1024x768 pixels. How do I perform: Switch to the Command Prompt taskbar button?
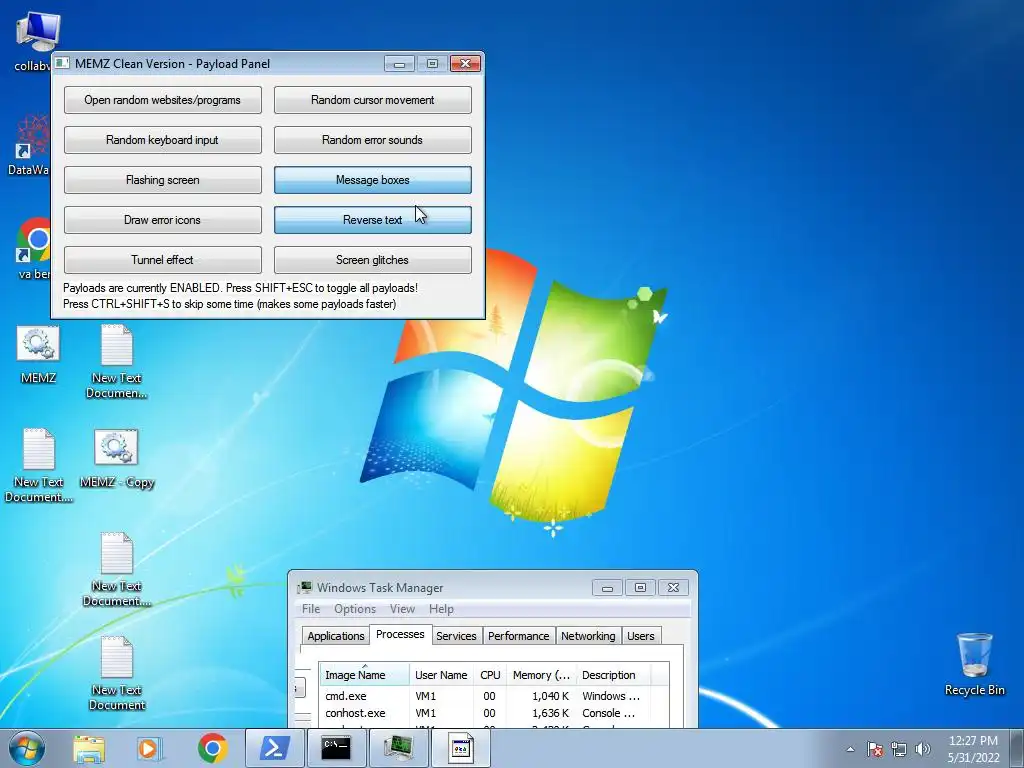pyautogui.click(x=336, y=748)
